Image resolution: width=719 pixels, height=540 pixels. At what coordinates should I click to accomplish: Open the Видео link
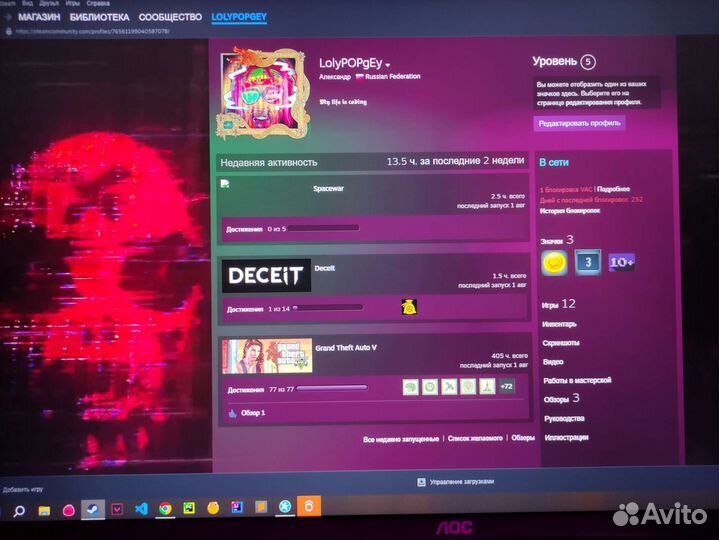point(553,362)
